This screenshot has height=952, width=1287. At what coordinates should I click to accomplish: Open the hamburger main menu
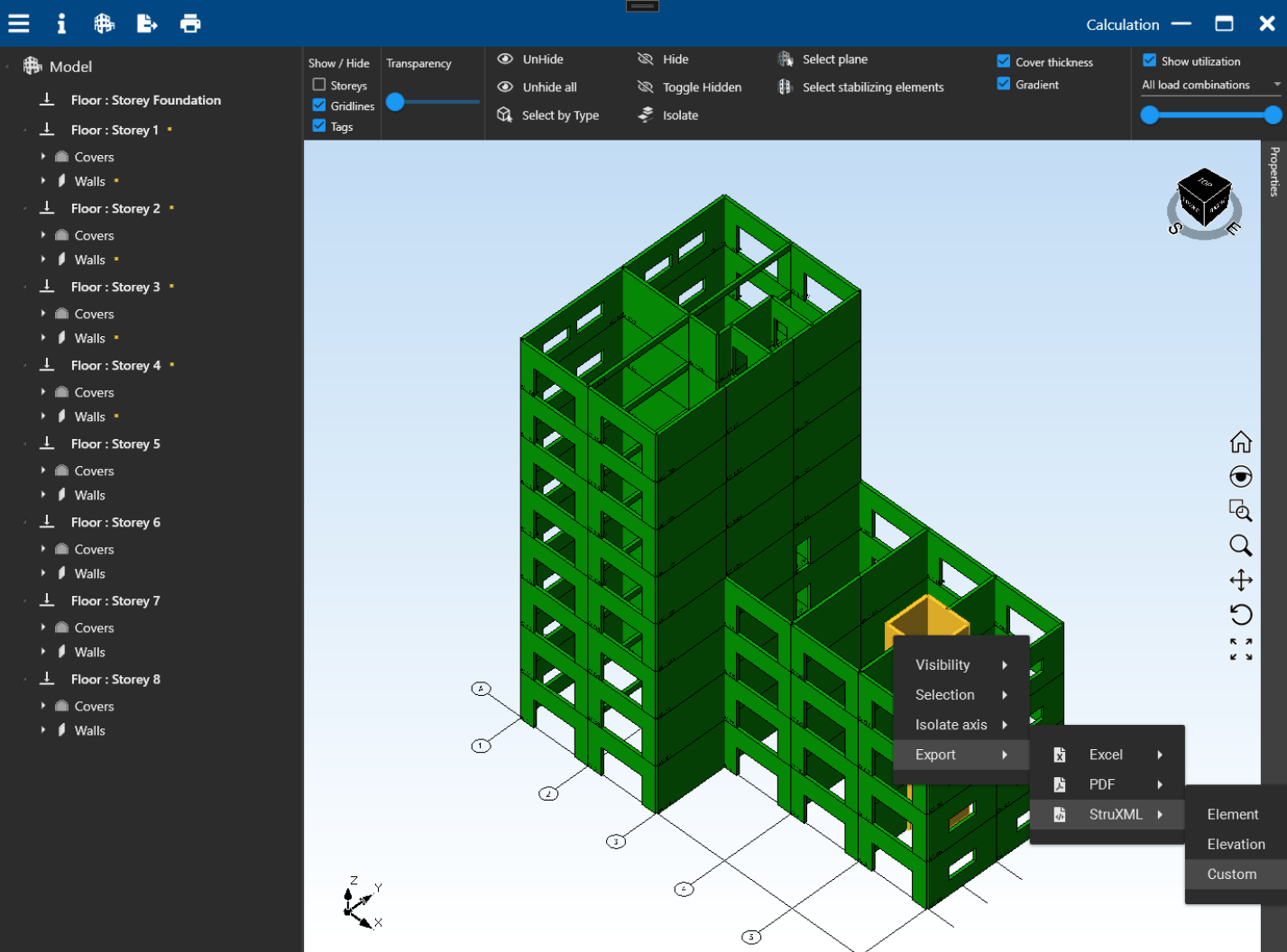coord(19,23)
